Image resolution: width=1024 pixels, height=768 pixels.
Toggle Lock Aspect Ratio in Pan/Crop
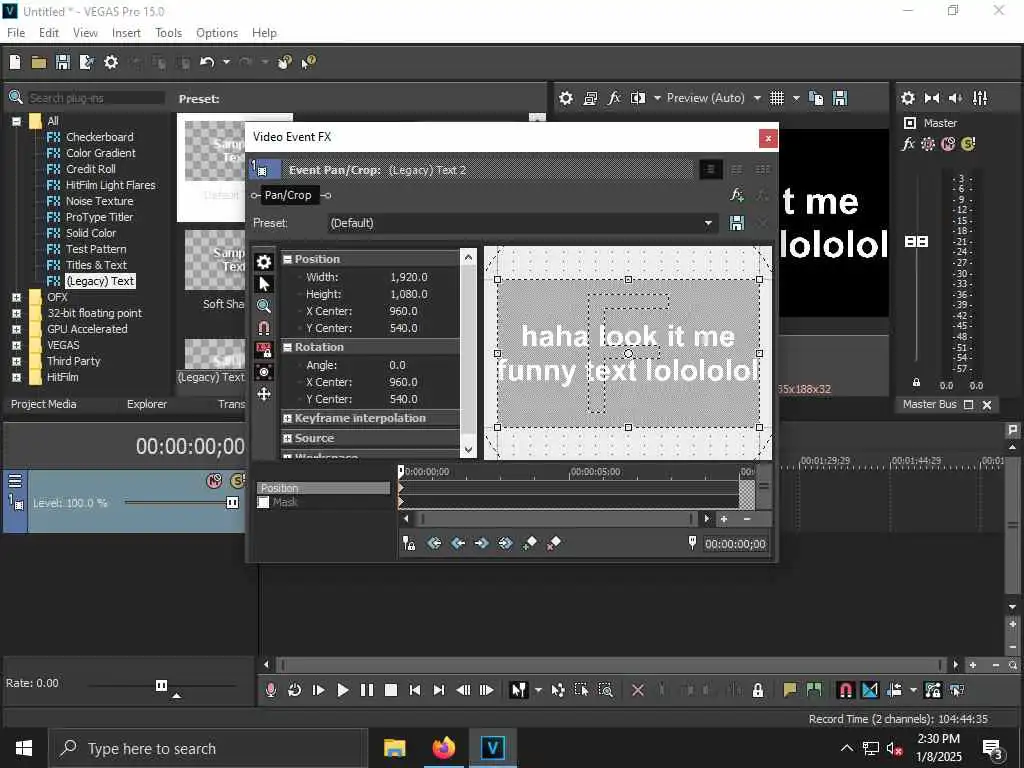[x=264, y=350]
